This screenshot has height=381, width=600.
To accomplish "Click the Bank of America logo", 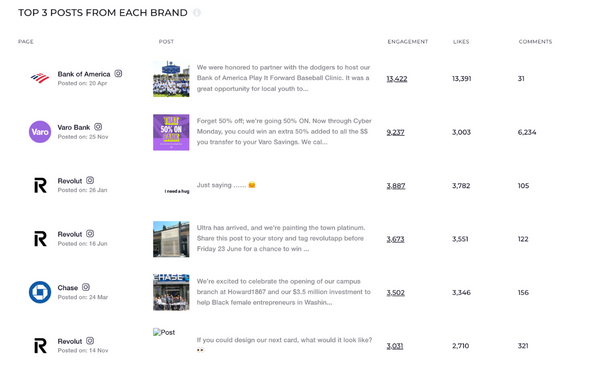I will 40,78.
